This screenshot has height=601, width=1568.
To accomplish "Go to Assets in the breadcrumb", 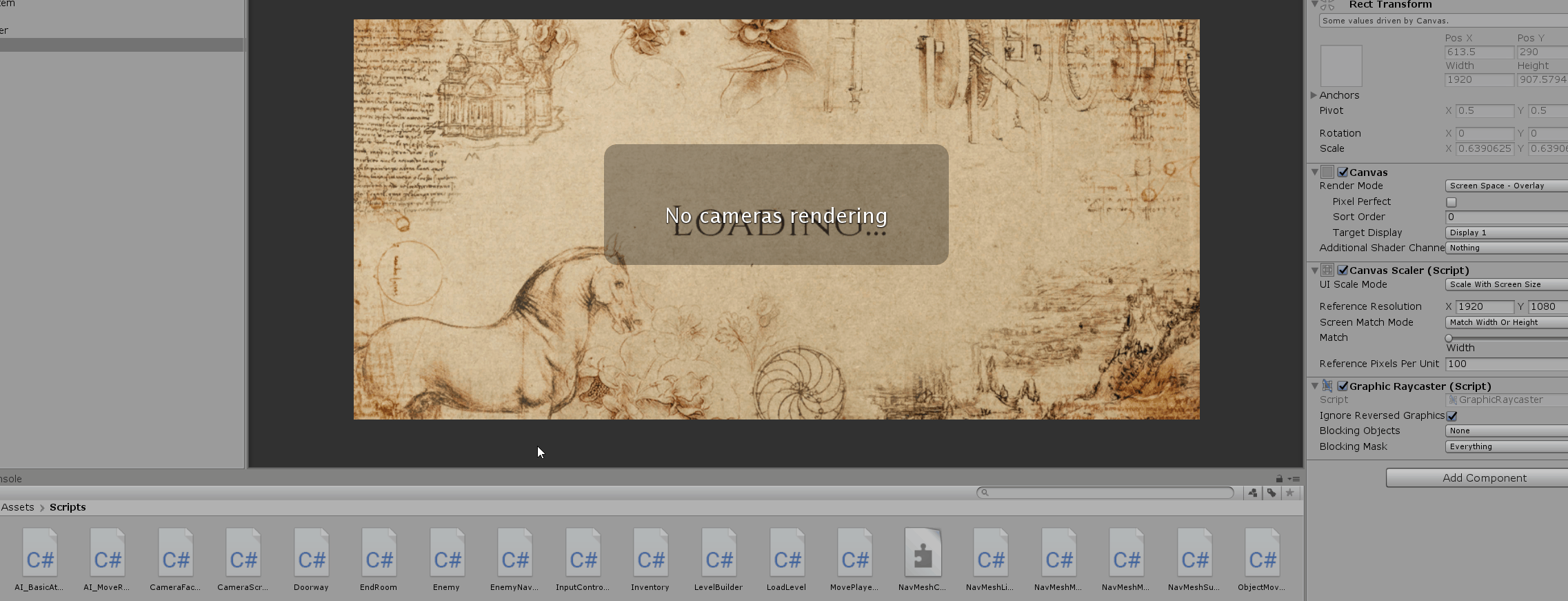I will pyautogui.click(x=17, y=507).
